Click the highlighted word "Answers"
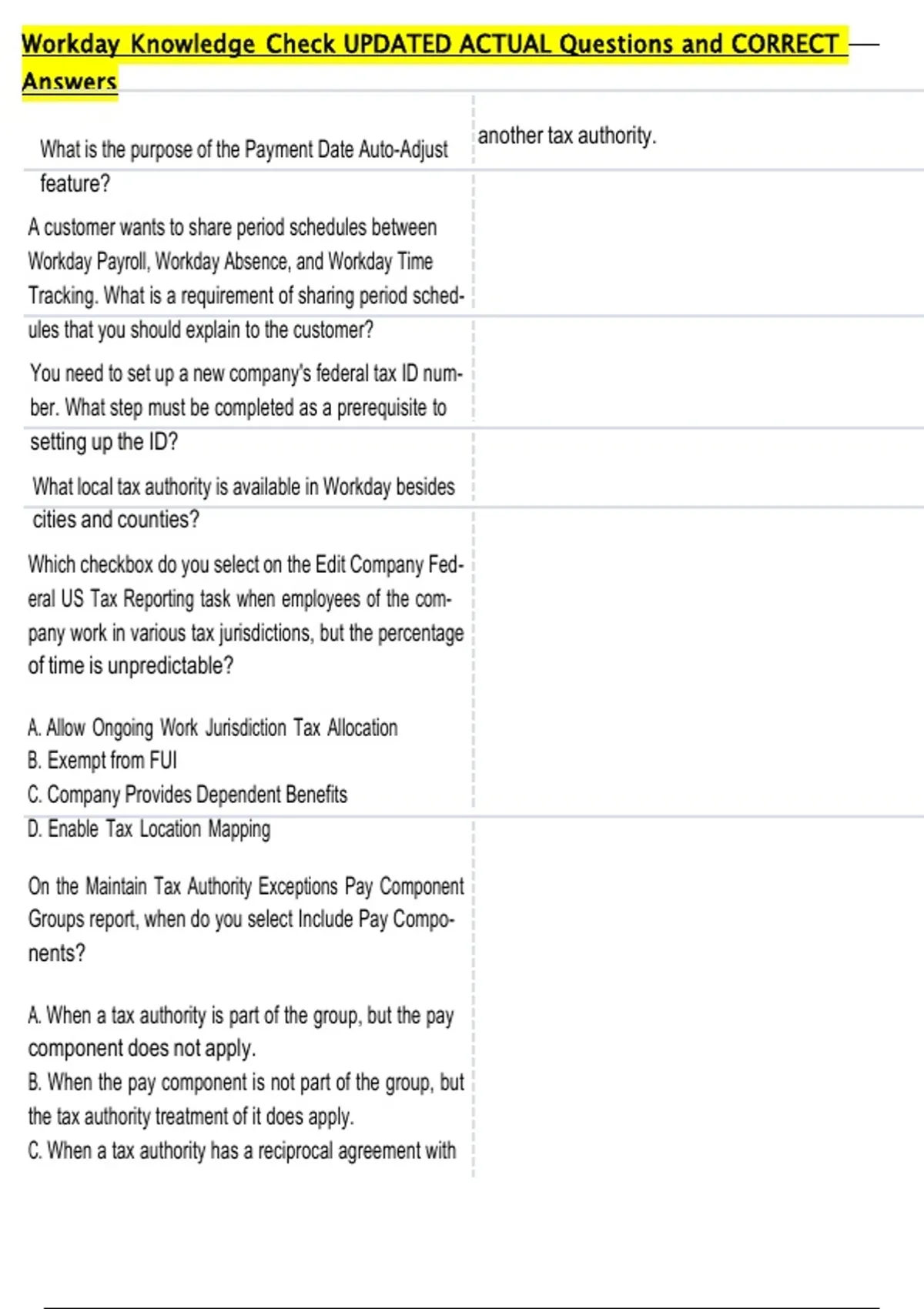This screenshot has width=924, height=1309. 69,82
